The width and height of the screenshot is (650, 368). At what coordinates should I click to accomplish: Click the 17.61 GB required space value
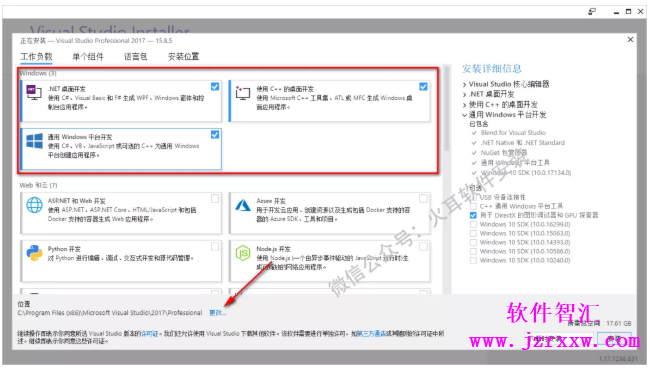click(618, 323)
